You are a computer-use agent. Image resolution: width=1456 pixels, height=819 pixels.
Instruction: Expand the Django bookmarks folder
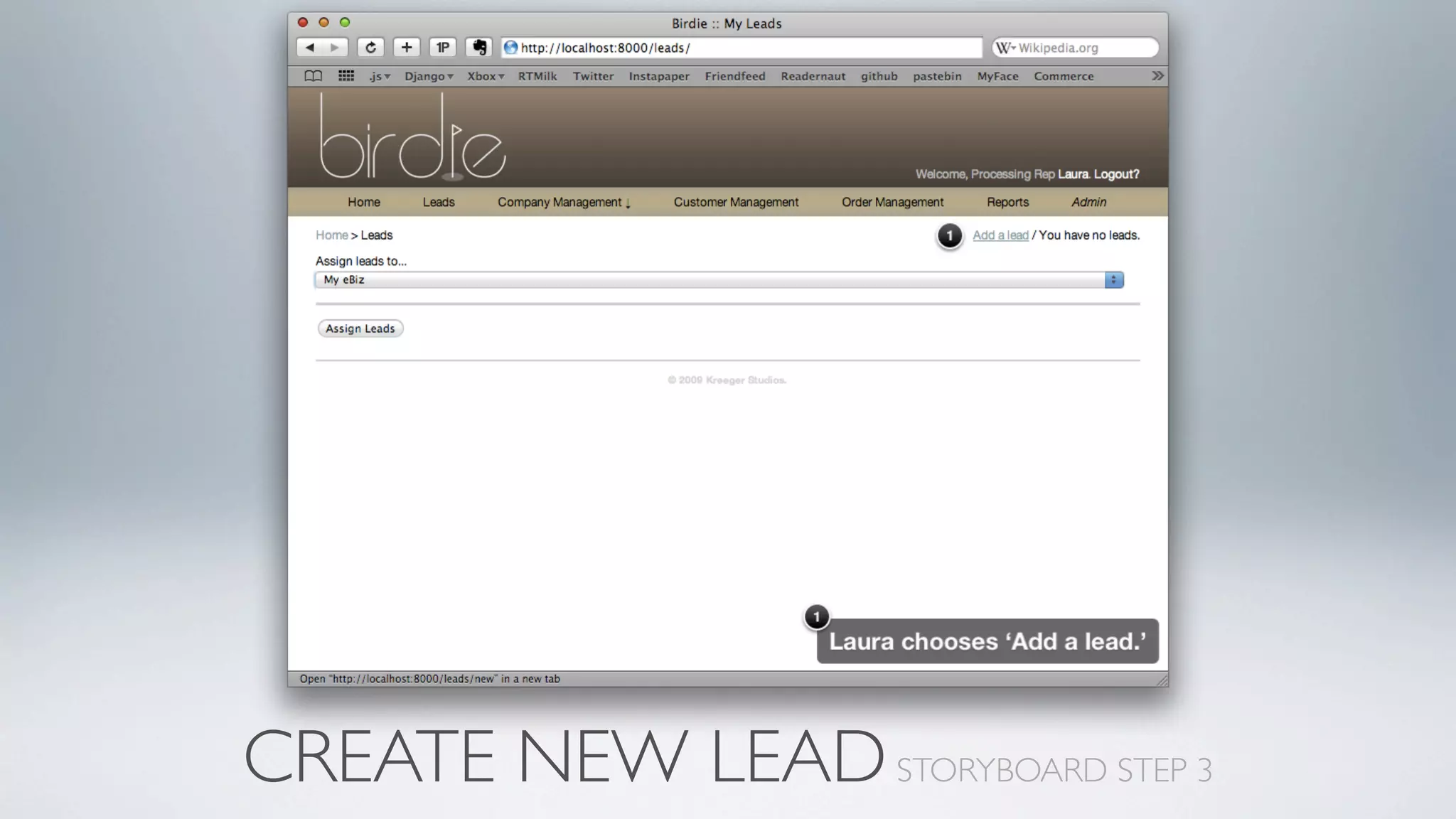click(x=429, y=76)
